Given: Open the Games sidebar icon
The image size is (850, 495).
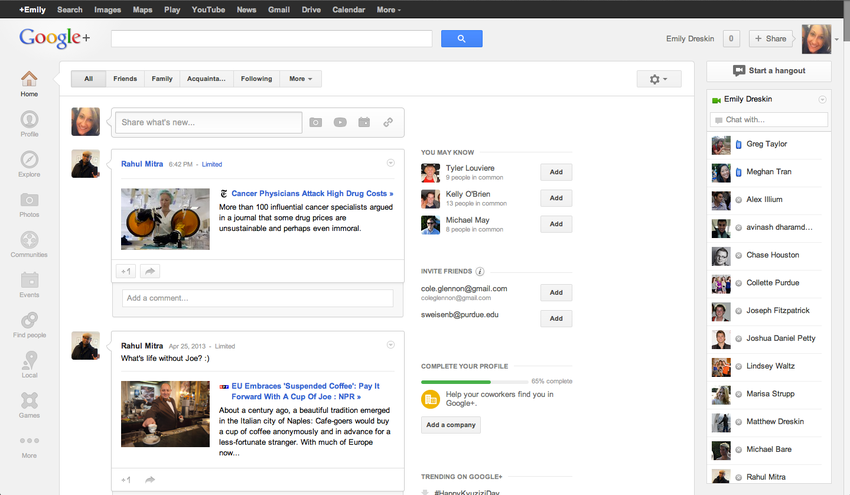Looking at the screenshot, I should click(29, 401).
